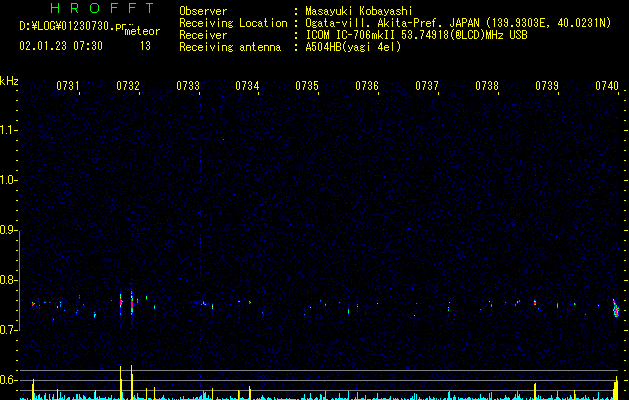Click the 0.6 kHz frequency label
This screenshot has height=400, width=629.
[x=9, y=380]
